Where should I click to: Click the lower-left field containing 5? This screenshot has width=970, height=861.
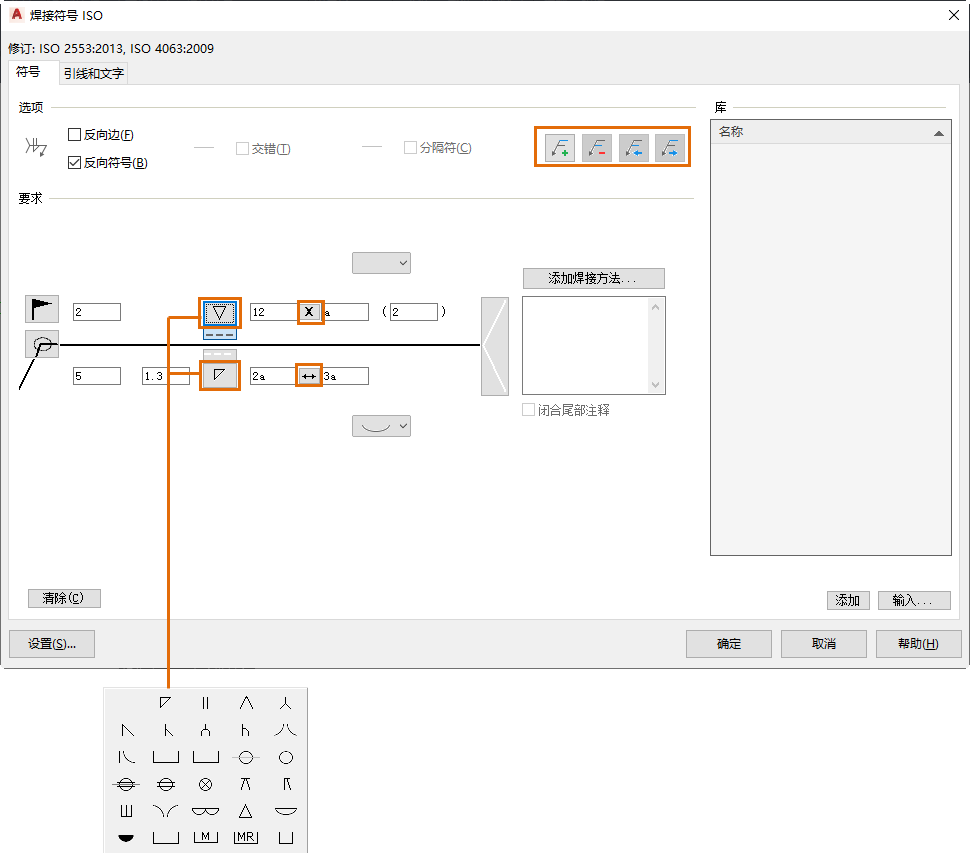[x=97, y=376]
